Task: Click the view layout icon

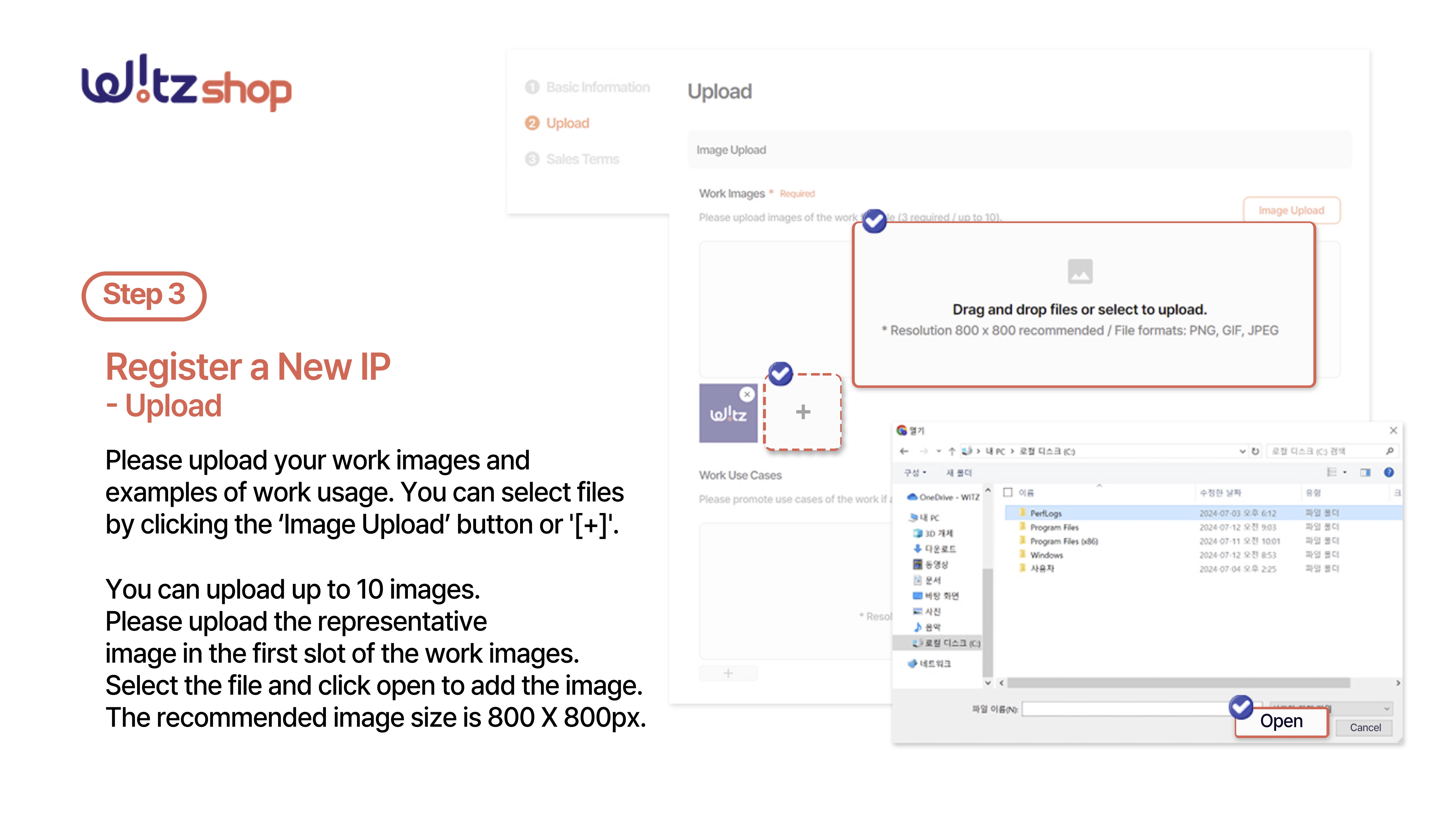Action: coord(1332,473)
